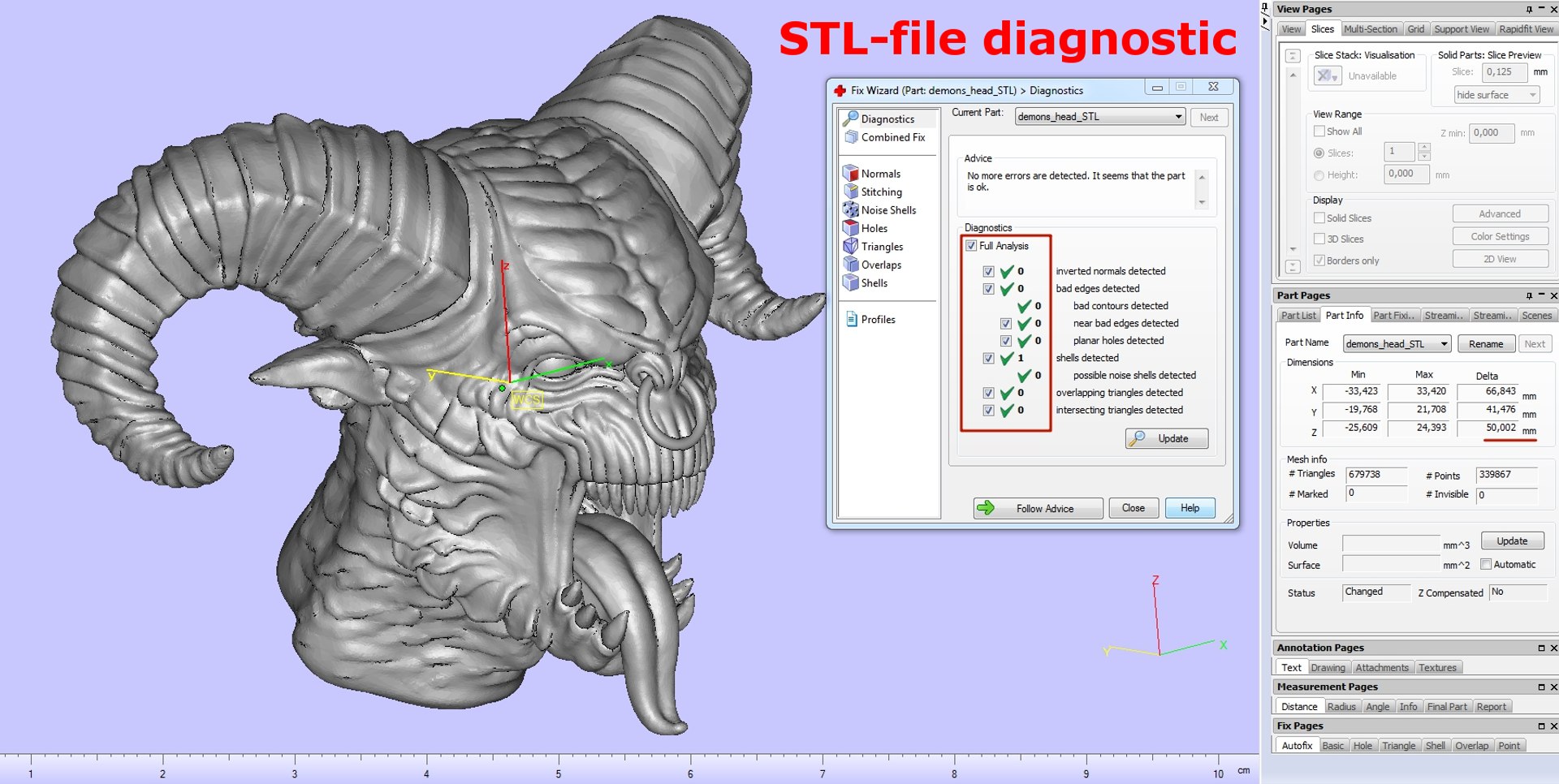
Task: Click the Advice box scroll-up arrow
Action: [x=1202, y=176]
